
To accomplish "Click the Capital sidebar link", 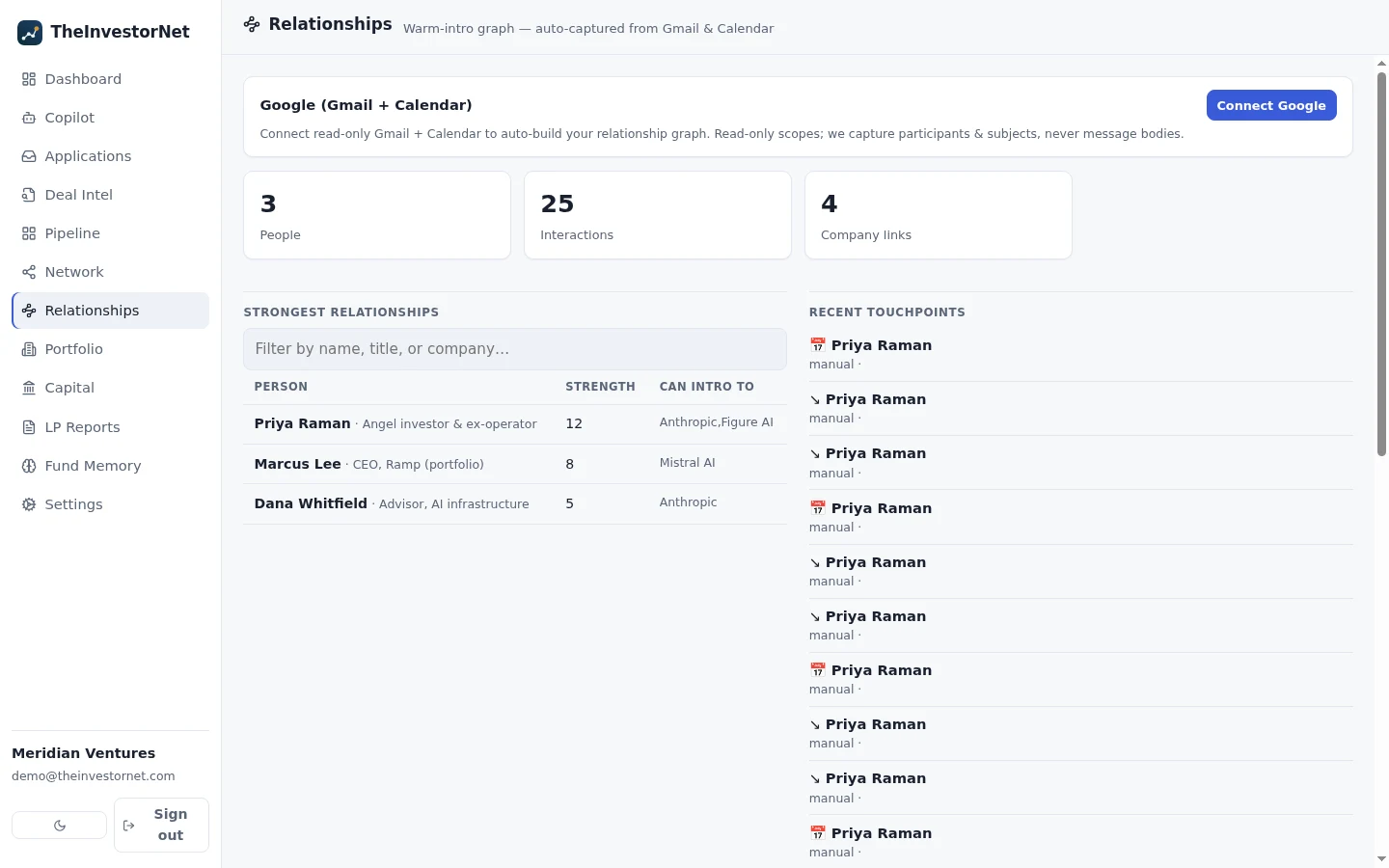I will (x=110, y=388).
